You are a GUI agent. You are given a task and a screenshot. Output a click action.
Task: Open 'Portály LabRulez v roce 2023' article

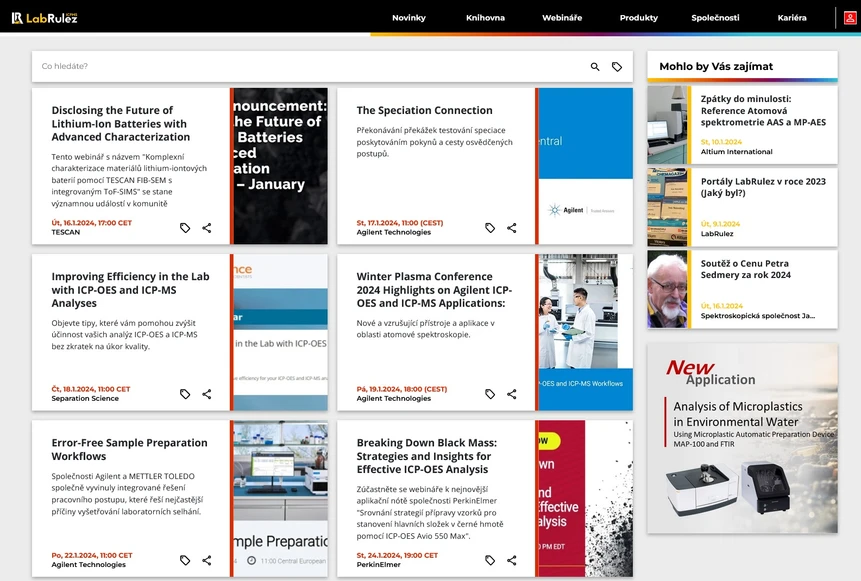(x=763, y=187)
